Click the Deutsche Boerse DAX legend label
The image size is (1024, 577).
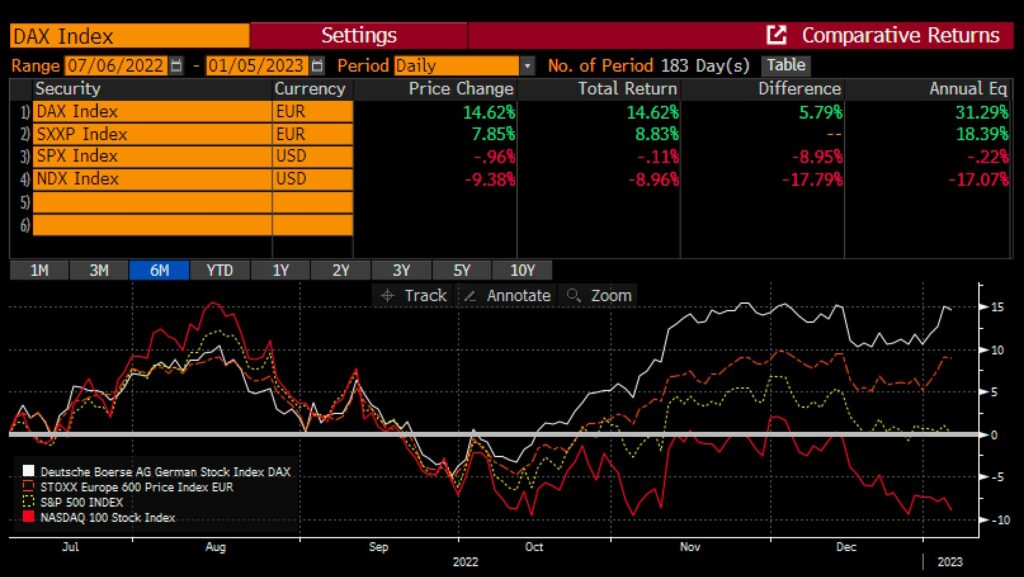pos(165,471)
